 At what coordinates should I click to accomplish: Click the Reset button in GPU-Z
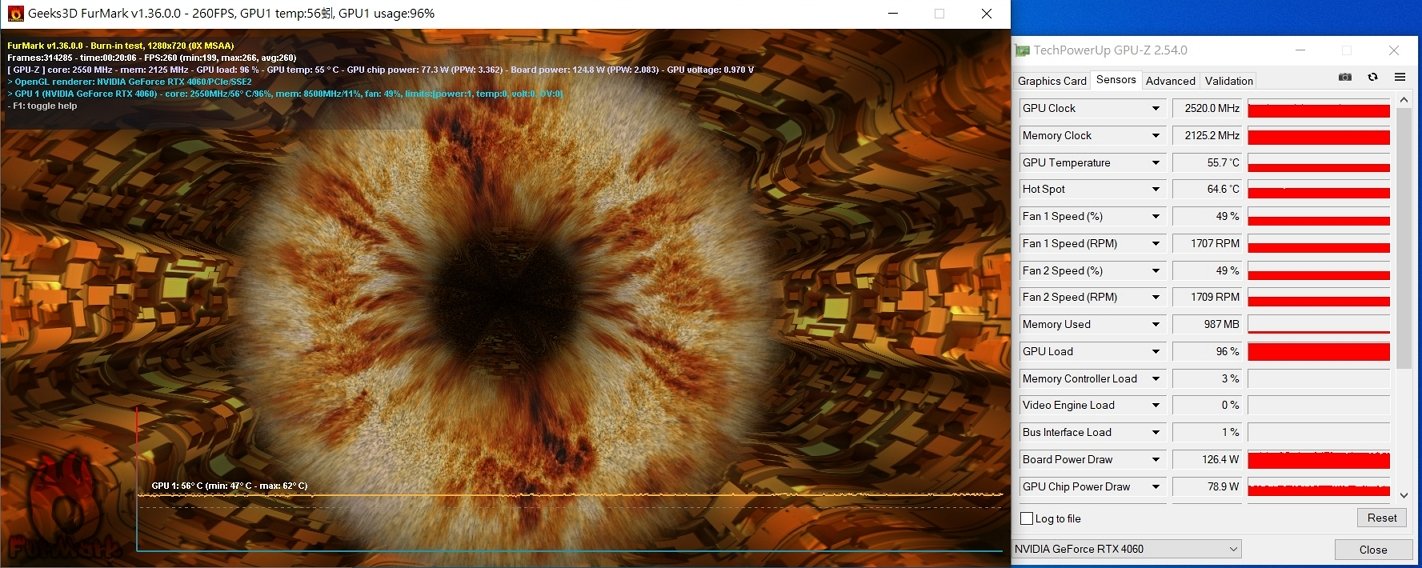click(1382, 518)
